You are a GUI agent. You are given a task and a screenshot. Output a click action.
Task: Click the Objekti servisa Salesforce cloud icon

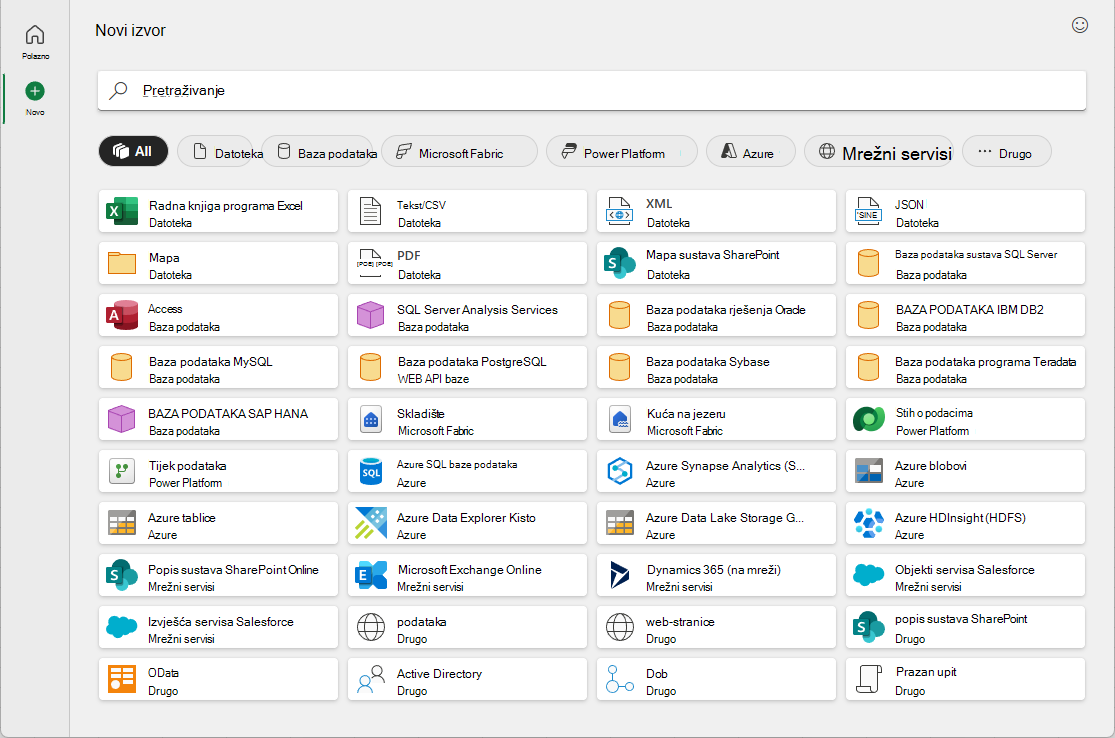coord(868,574)
